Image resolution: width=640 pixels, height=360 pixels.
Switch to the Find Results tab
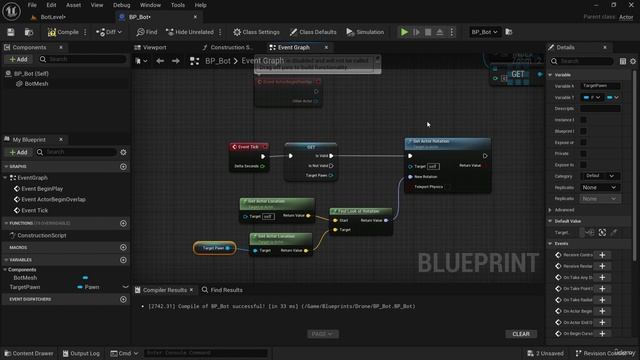tap(222, 290)
